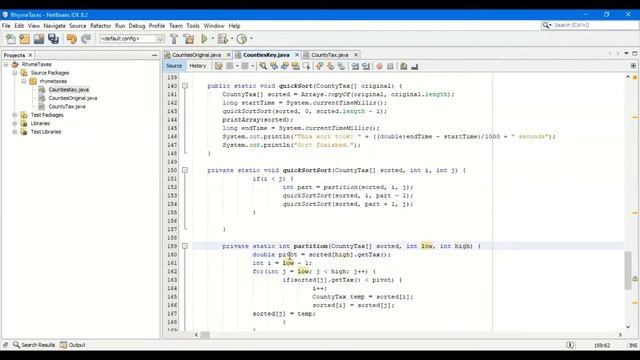The width and height of the screenshot is (640, 360).
Task: Click the Comment lines icon
Action: 404,66
